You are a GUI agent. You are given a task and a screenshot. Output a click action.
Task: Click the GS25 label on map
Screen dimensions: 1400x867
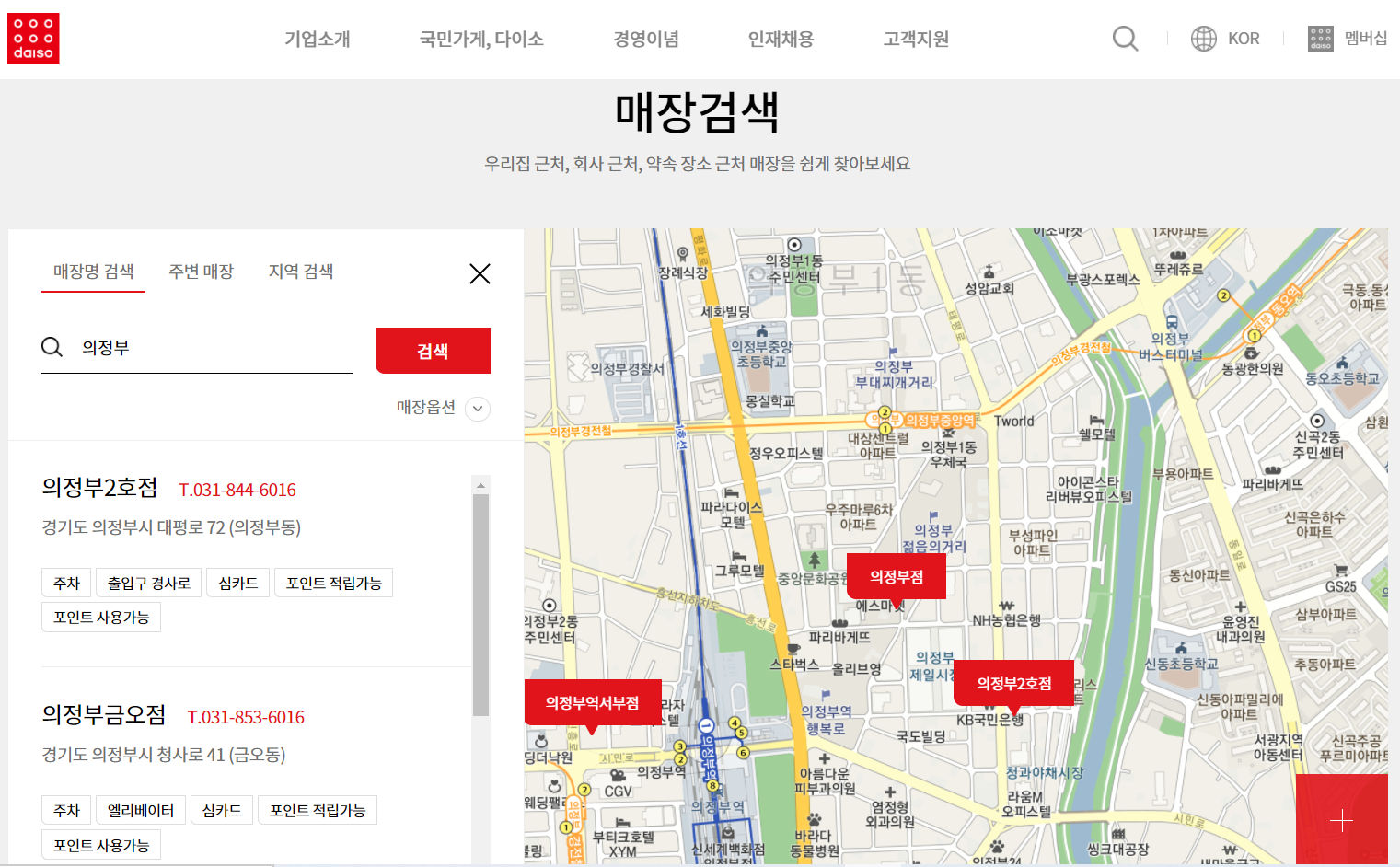coord(1341,586)
